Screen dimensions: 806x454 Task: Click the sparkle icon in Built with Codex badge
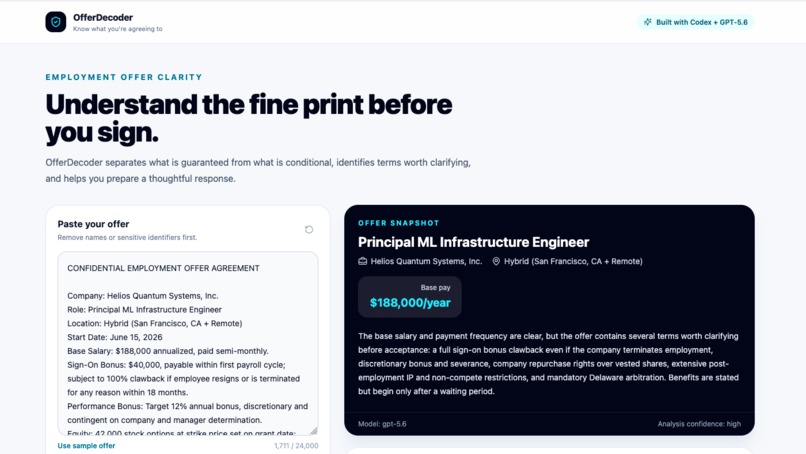point(648,22)
